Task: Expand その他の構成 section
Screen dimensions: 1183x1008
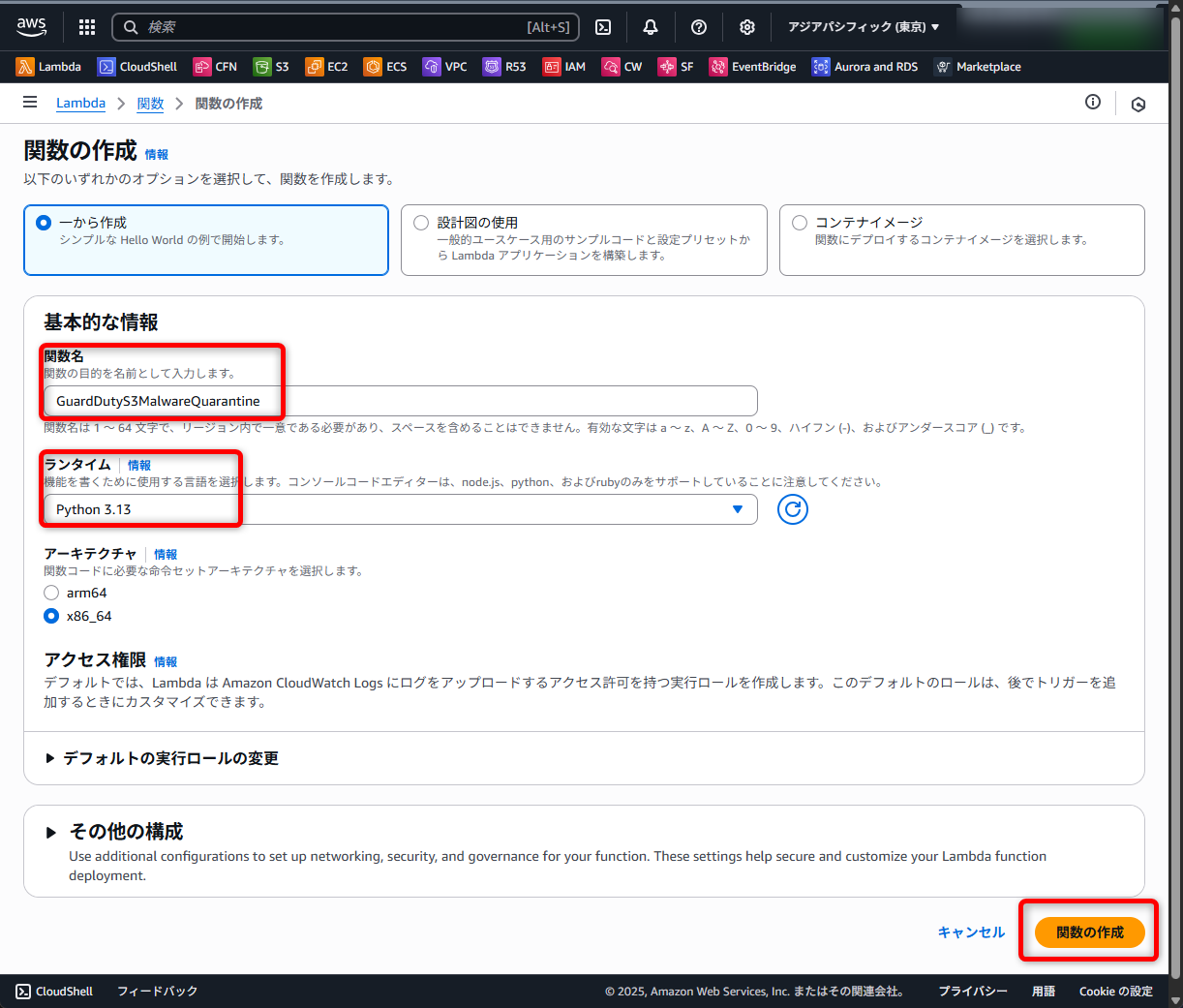Action: tap(116, 832)
